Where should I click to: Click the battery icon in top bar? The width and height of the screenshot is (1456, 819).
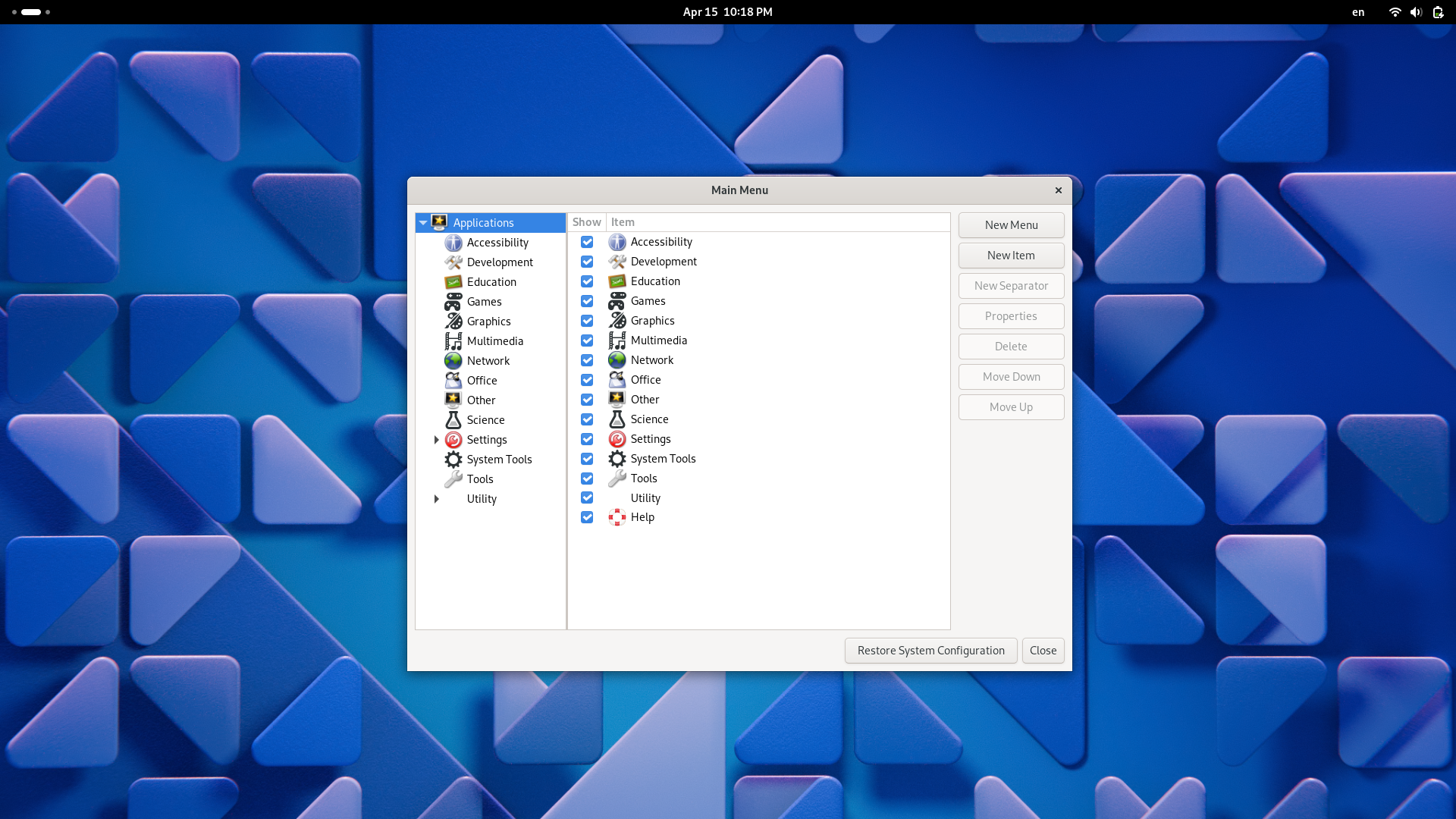[1438, 12]
